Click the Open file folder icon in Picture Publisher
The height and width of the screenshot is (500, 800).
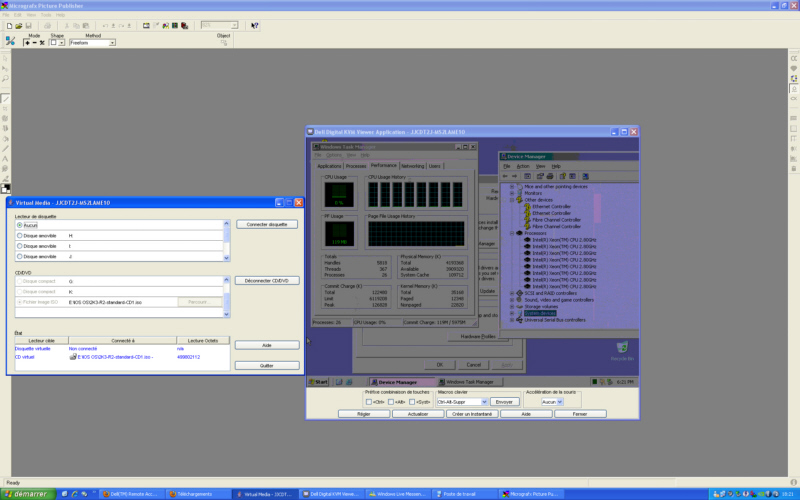click(x=18, y=26)
